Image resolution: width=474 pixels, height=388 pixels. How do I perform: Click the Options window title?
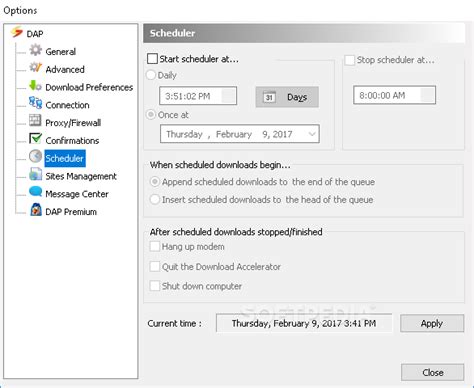coord(20,11)
